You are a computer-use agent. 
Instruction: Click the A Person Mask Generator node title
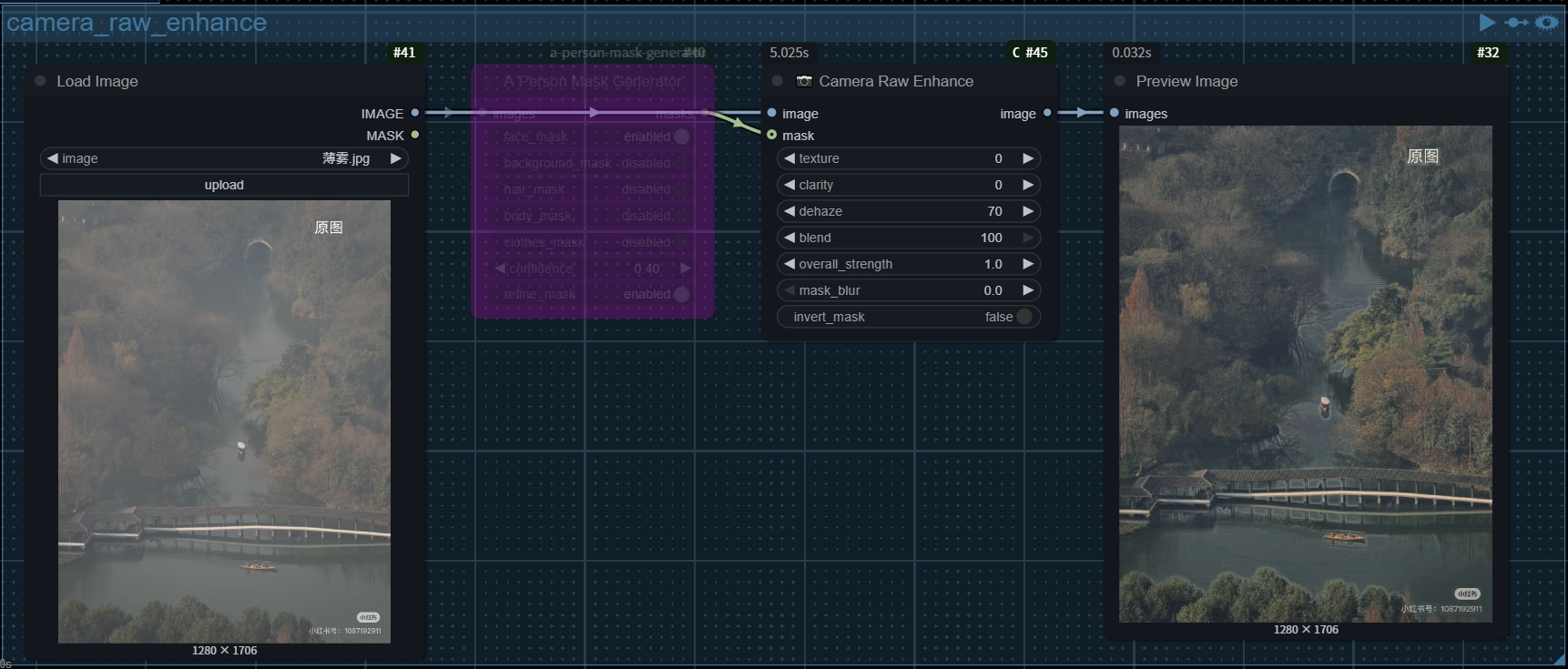pyautogui.click(x=592, y=81)
